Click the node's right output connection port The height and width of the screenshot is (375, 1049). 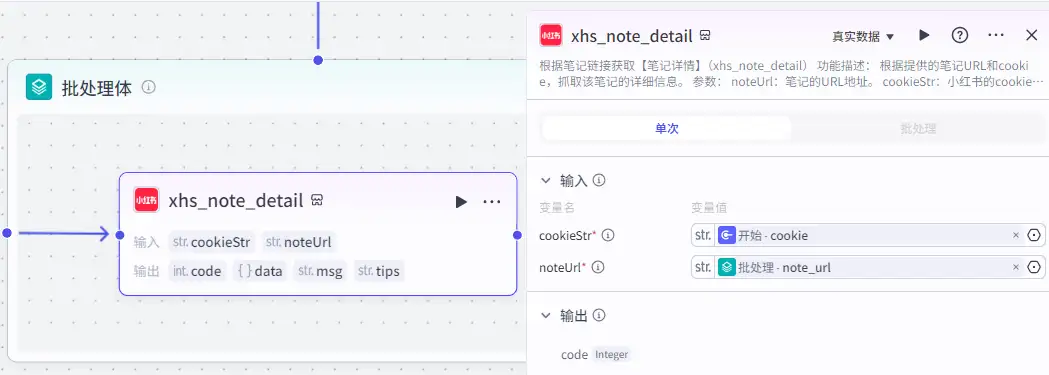(x=517, y=234)
